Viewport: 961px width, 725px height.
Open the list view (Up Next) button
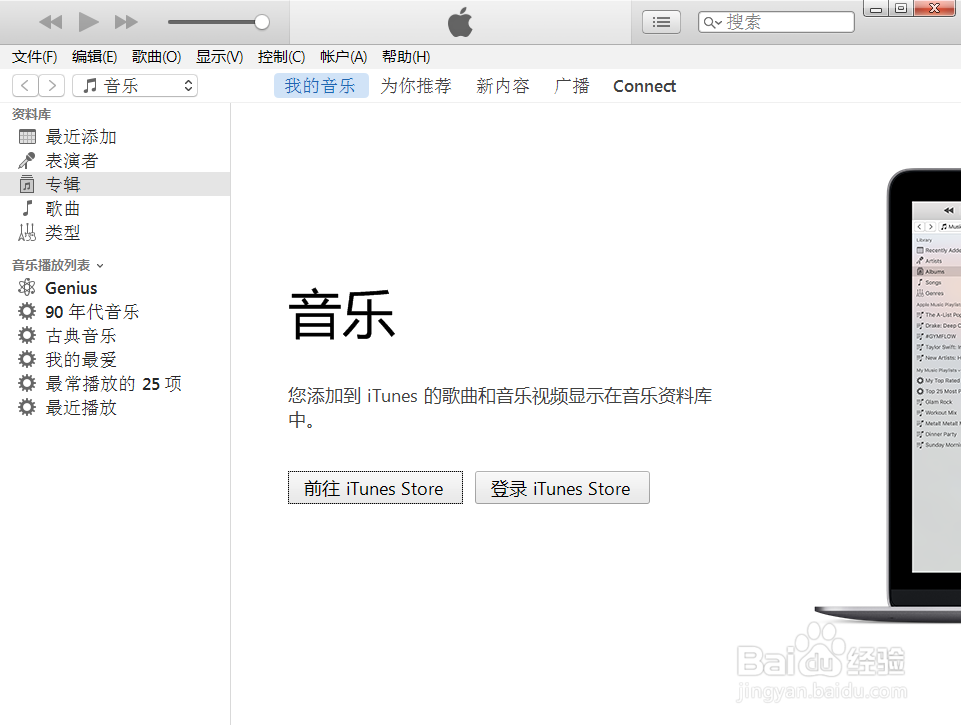click(x=661, y=23)
